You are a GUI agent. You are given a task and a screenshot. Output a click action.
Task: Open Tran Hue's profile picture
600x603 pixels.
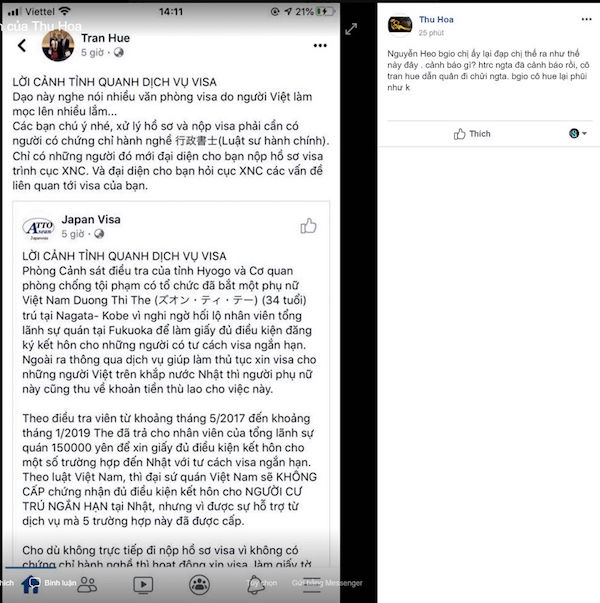coord(58,45)
